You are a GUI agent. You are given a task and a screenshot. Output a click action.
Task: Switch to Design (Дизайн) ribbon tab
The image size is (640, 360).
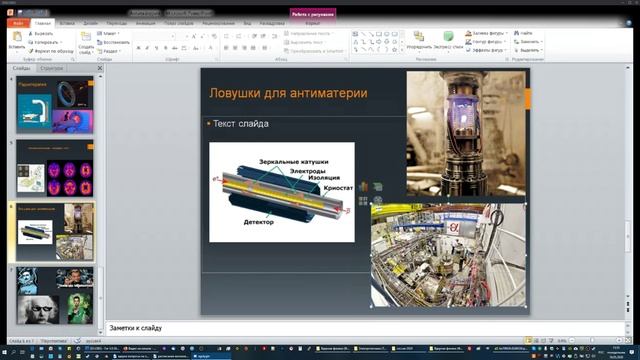point(90,23)
